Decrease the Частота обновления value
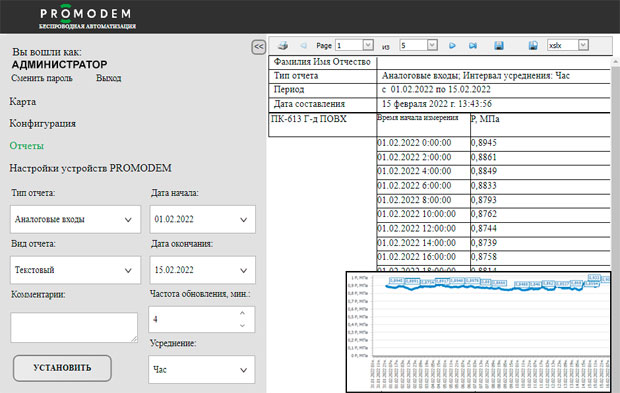Viewport: 620px width, 393px height. pyautogui.click(x=242, y=325)
